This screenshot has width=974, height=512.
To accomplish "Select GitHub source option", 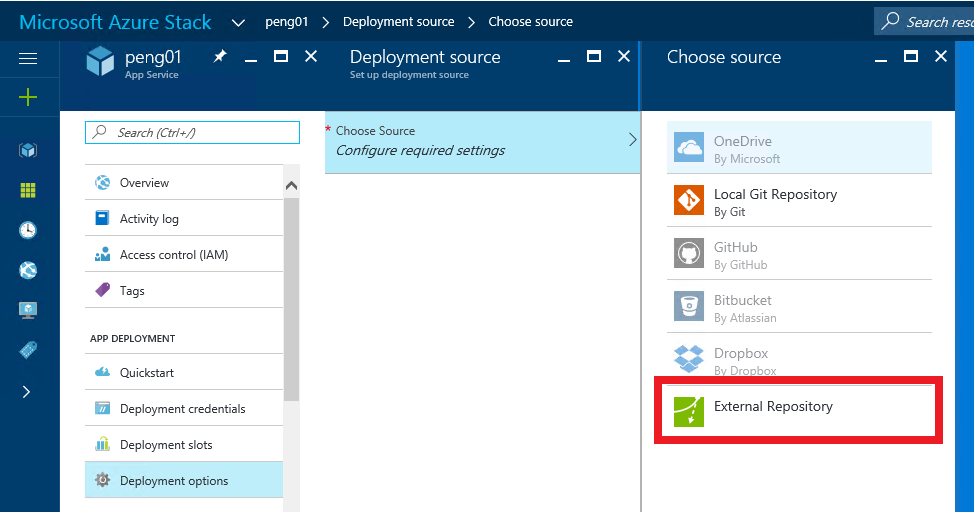I will [799, 254].
